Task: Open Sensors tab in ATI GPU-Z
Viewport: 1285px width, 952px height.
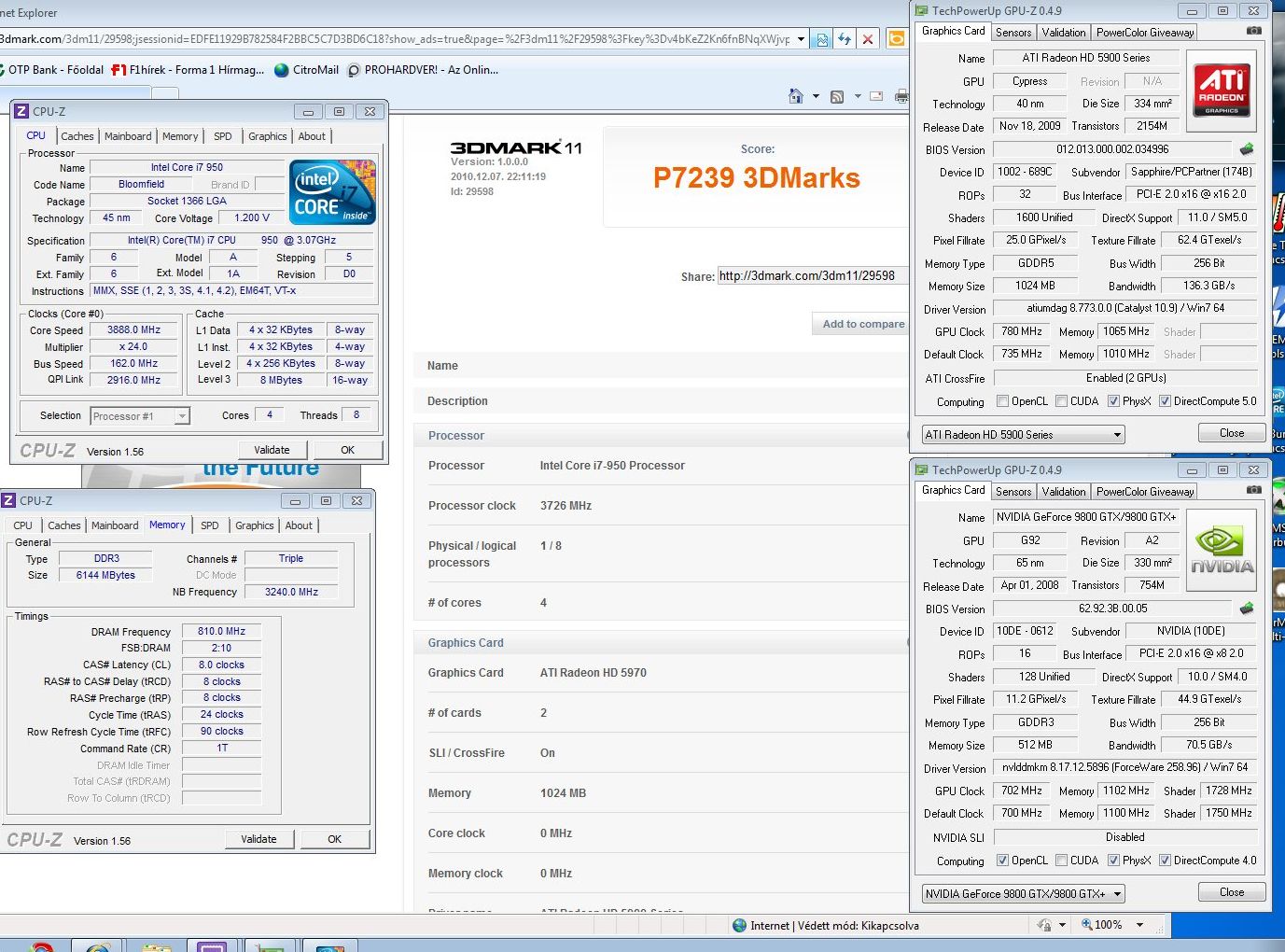Action: point(1013,33)
